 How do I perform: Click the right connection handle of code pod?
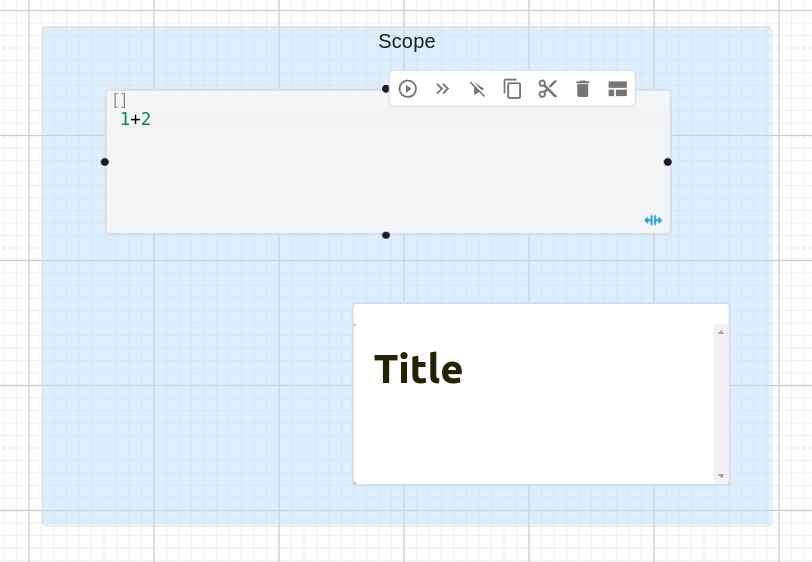(x=668, y=162)
